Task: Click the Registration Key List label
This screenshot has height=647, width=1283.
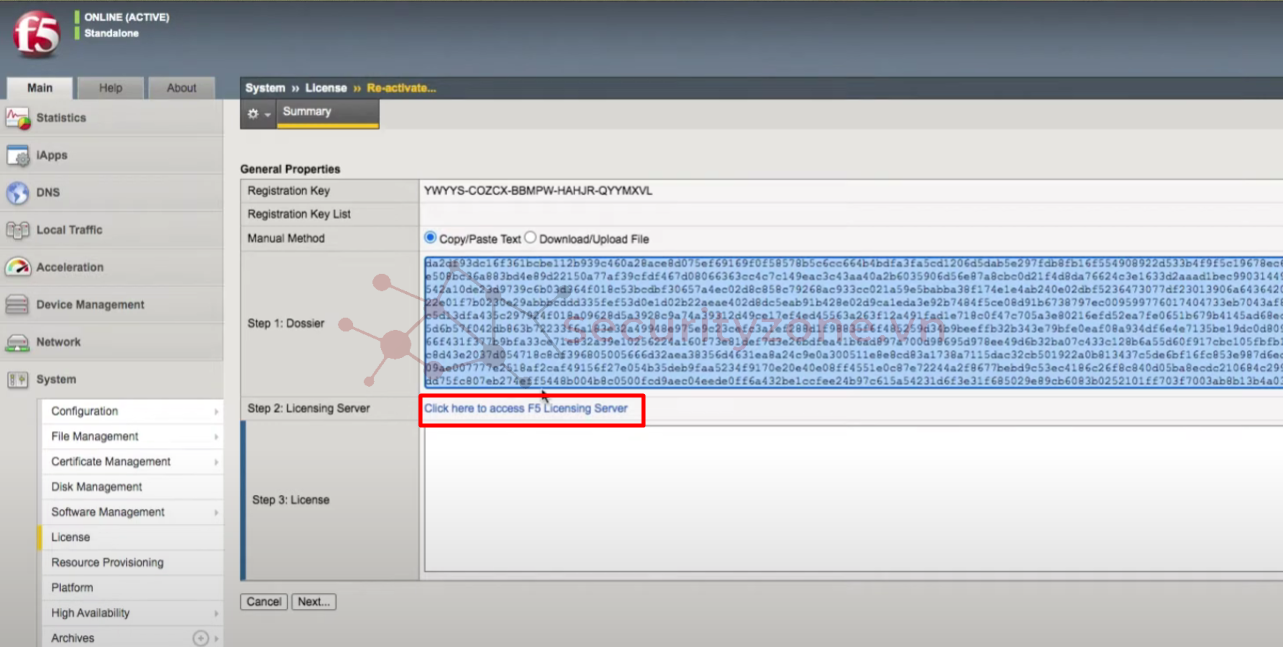Action: pyautogui.click(x=299, y=214)
